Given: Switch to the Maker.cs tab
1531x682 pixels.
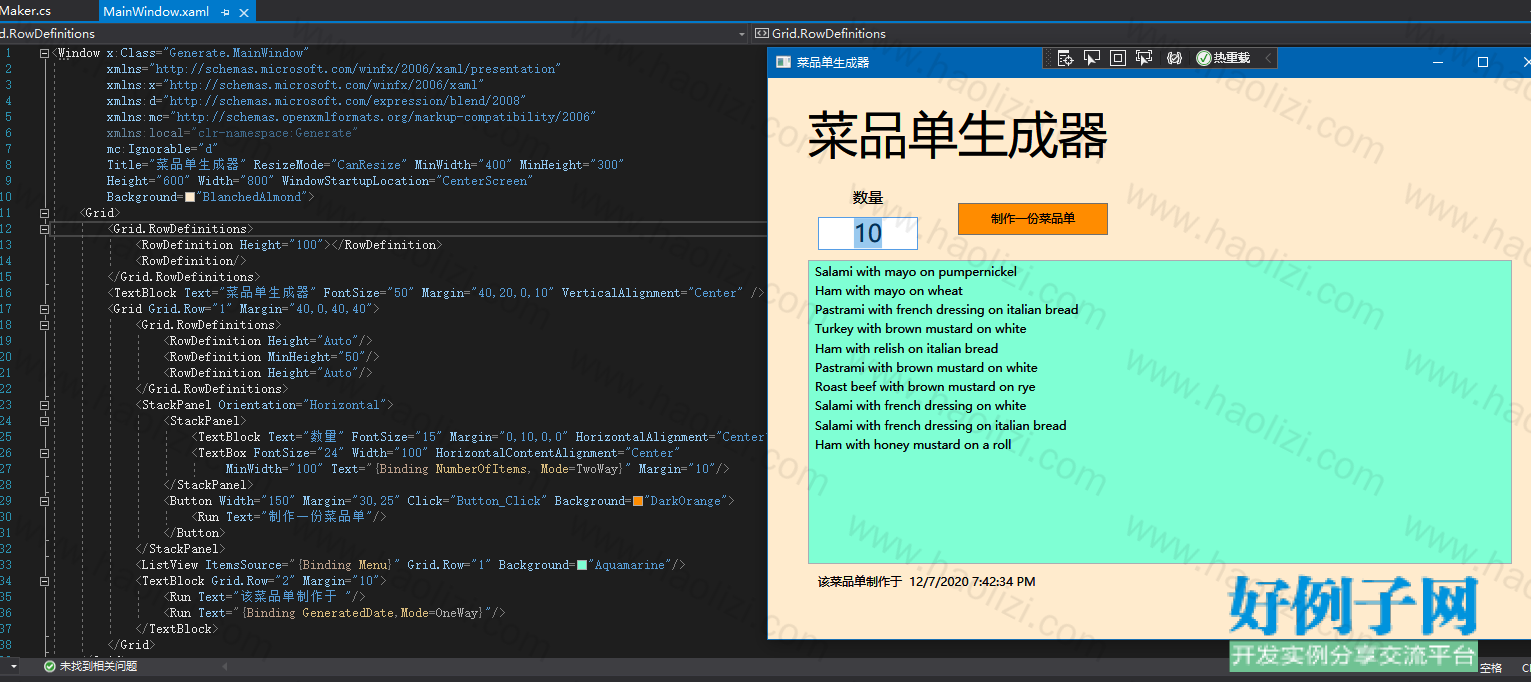Looking at the screenshot, I should (x=25, y=11).
